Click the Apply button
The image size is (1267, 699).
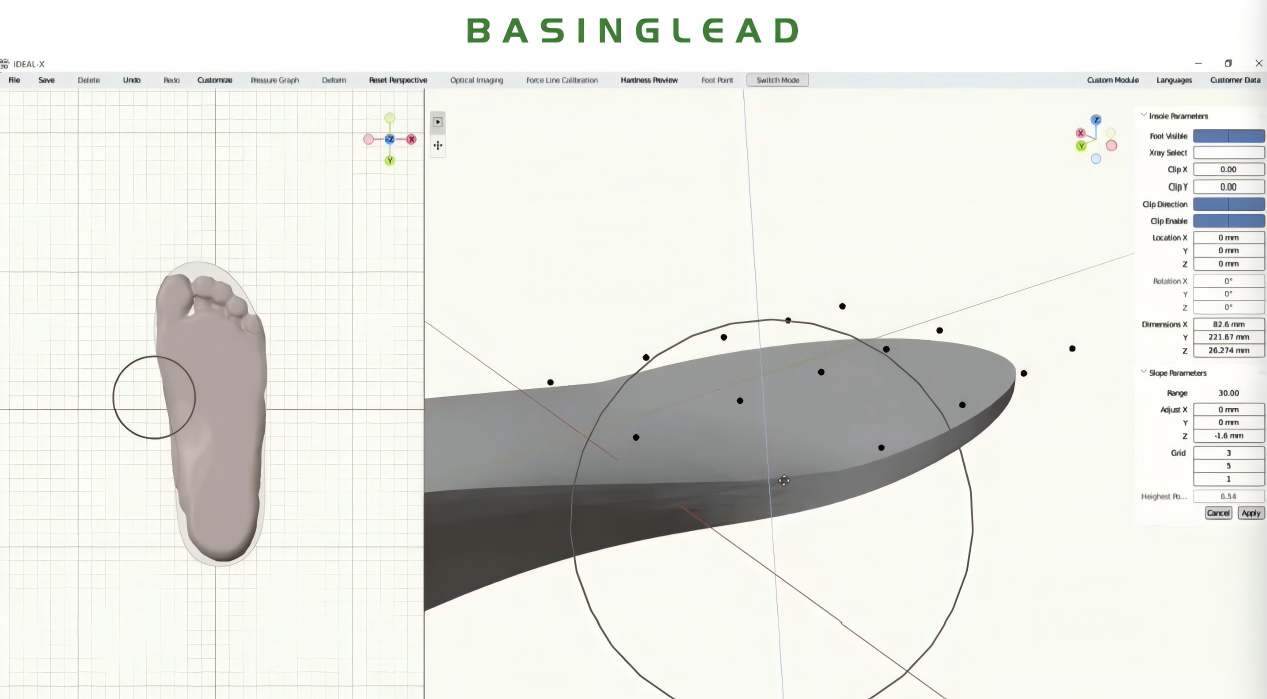[1250, 513]
